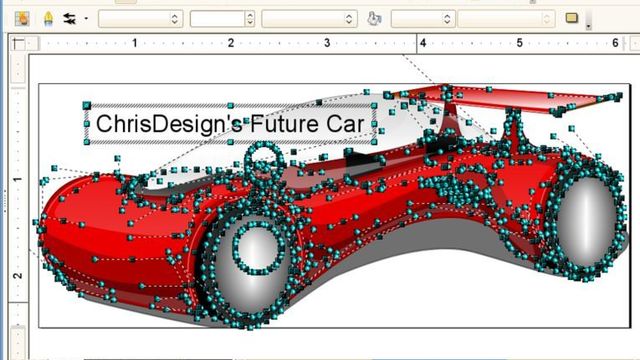The width and height of the screenshot is (640, 360).
Task: Click the tab stop selector on ruler
Action: 19,43
